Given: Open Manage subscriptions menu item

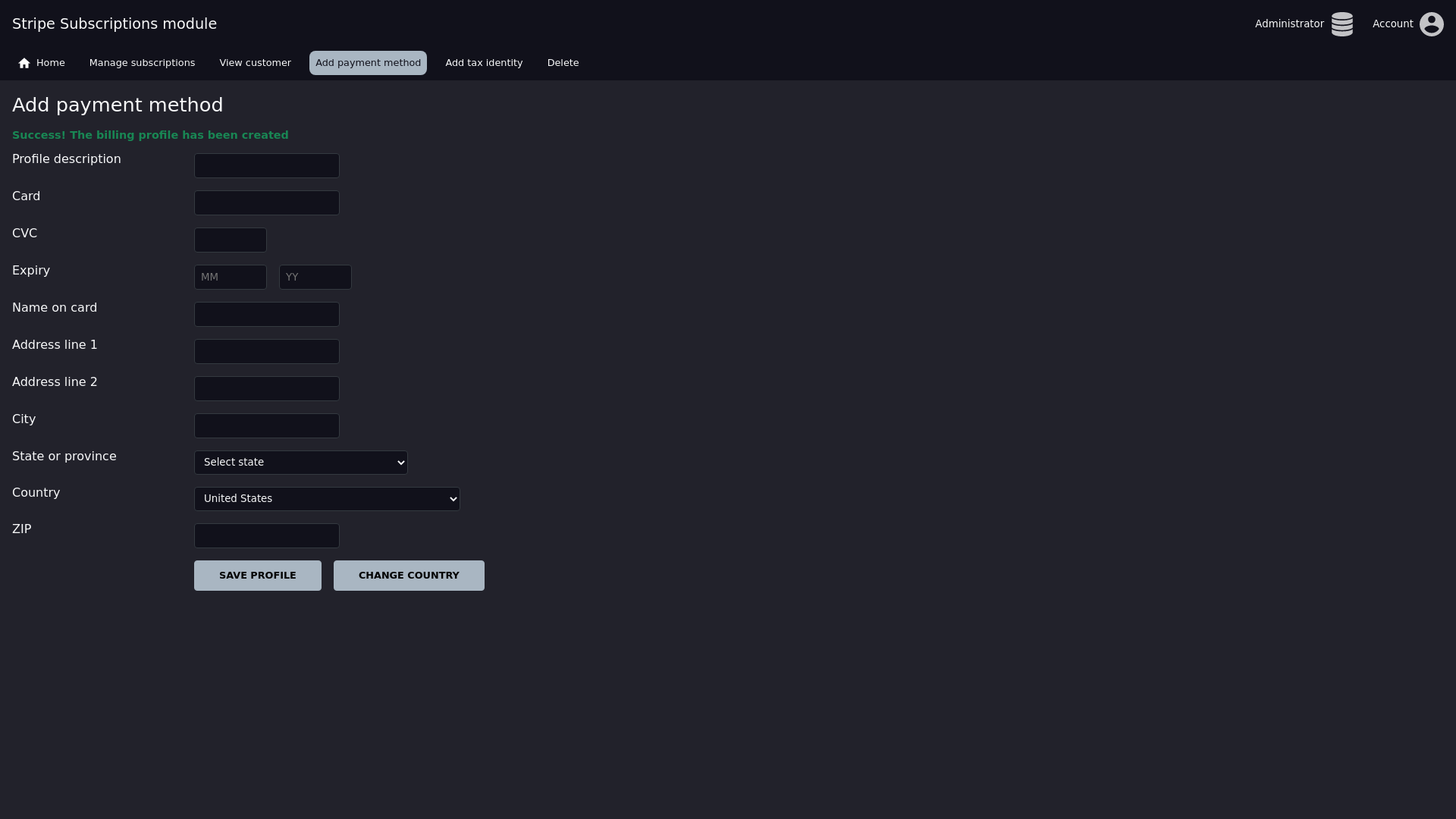Looking at the screenshot, I should 142,63.
